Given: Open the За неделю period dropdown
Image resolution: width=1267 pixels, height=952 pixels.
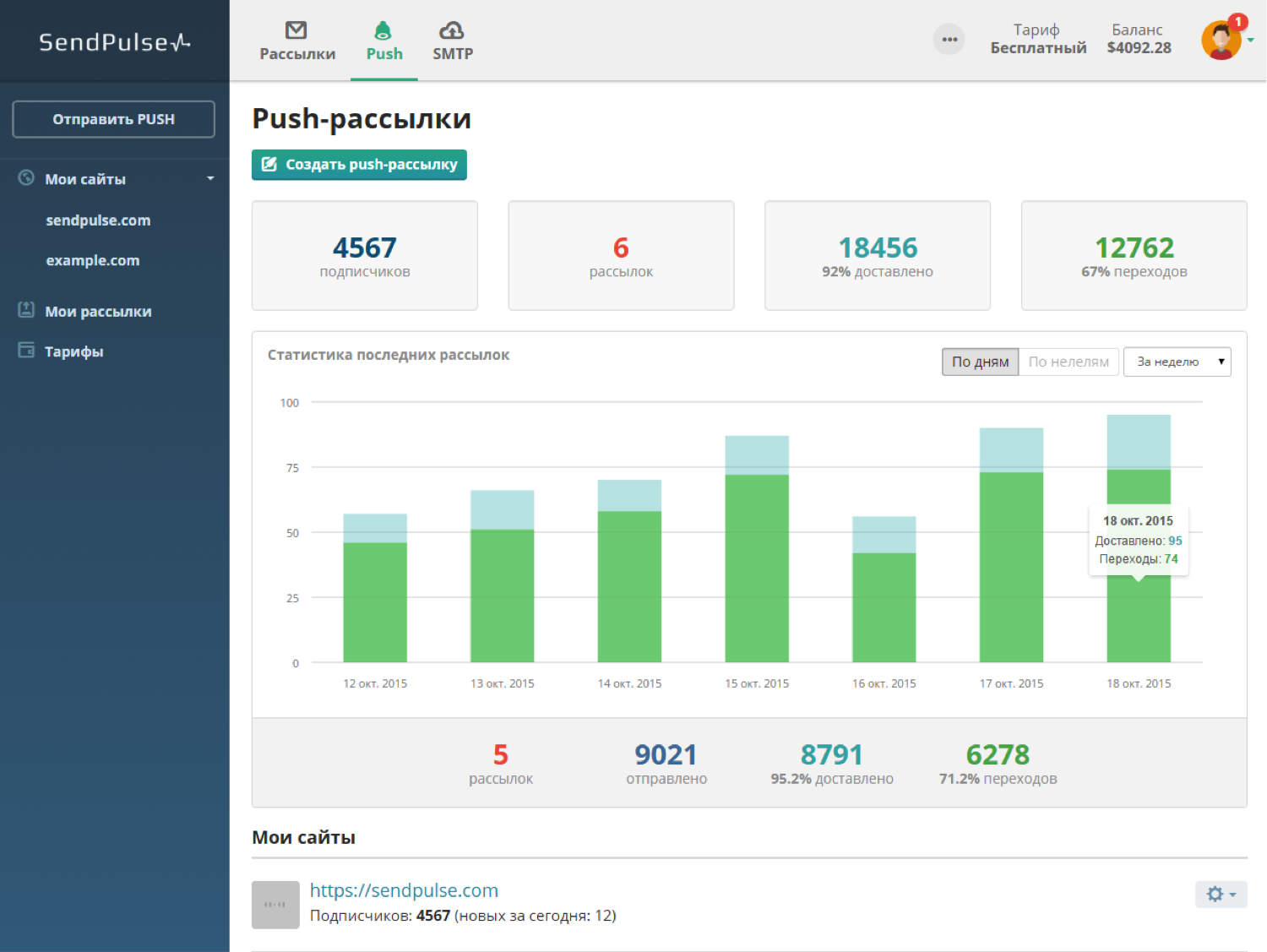Looking at the screenshot, I should click(1177, 362).
